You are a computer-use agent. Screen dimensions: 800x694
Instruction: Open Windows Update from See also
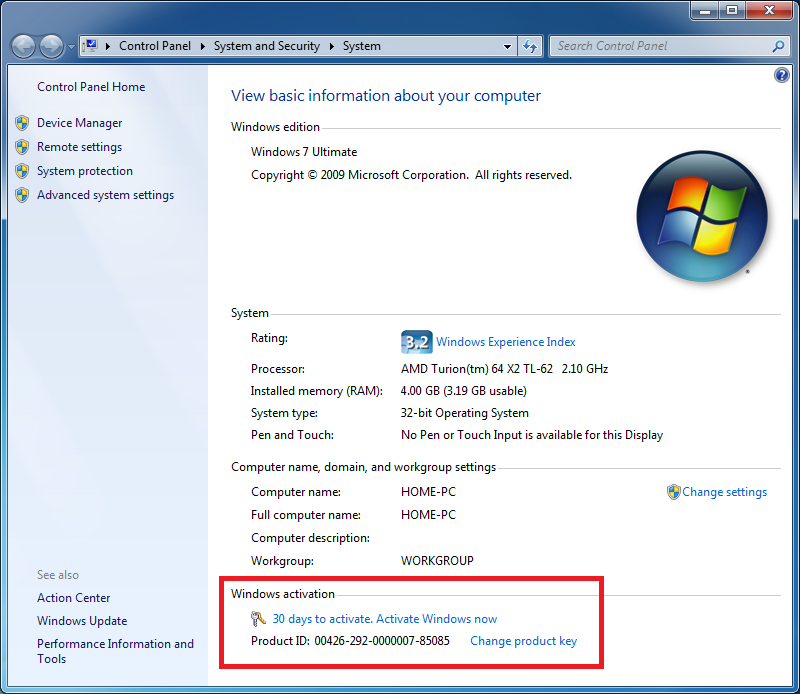pos(82,620)
